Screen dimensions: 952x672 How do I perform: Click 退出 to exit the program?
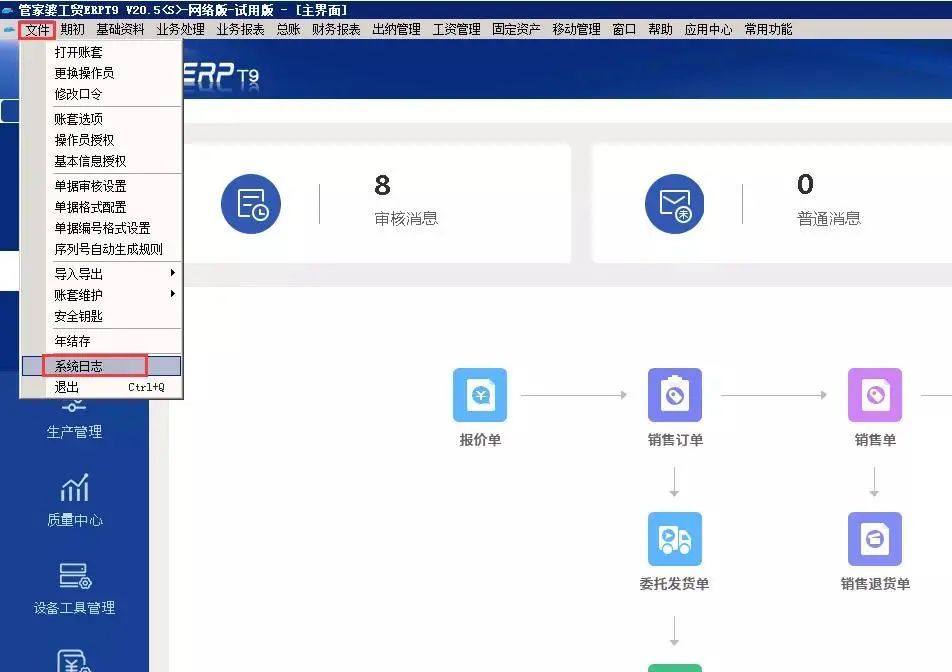tap(67, 387)
